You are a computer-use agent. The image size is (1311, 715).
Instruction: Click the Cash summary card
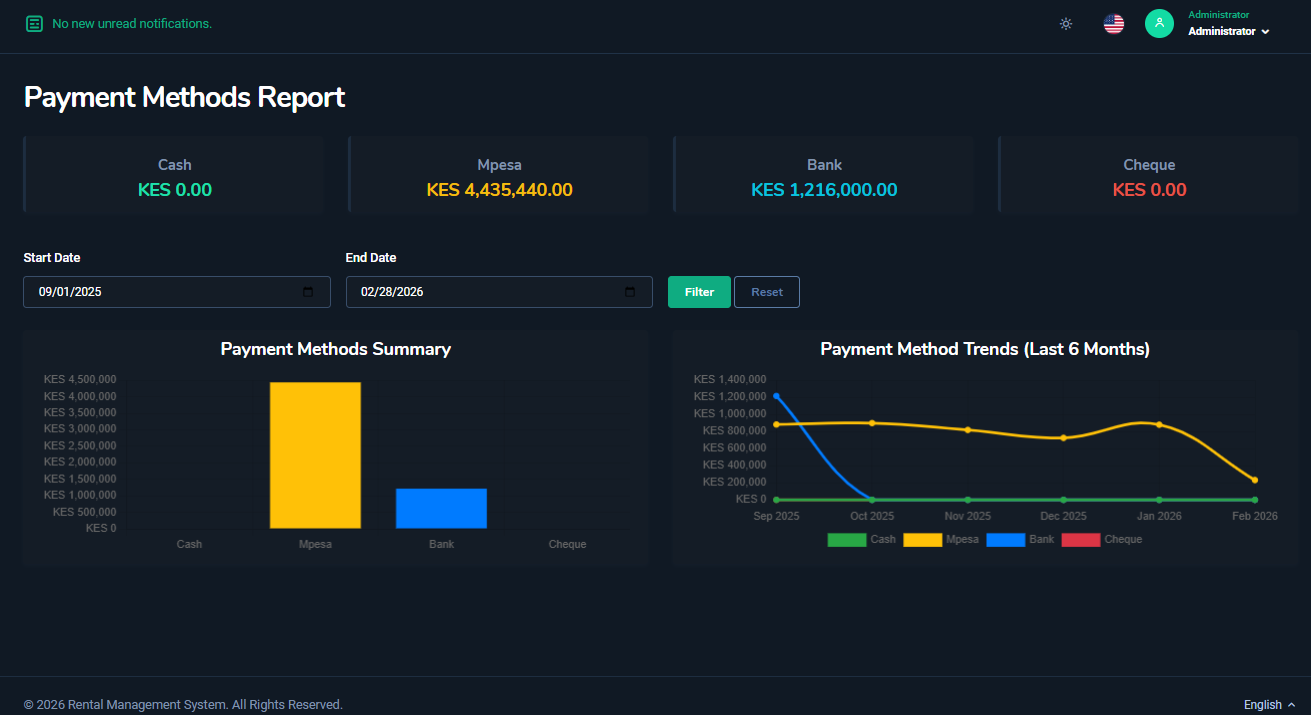click(174, 175)
